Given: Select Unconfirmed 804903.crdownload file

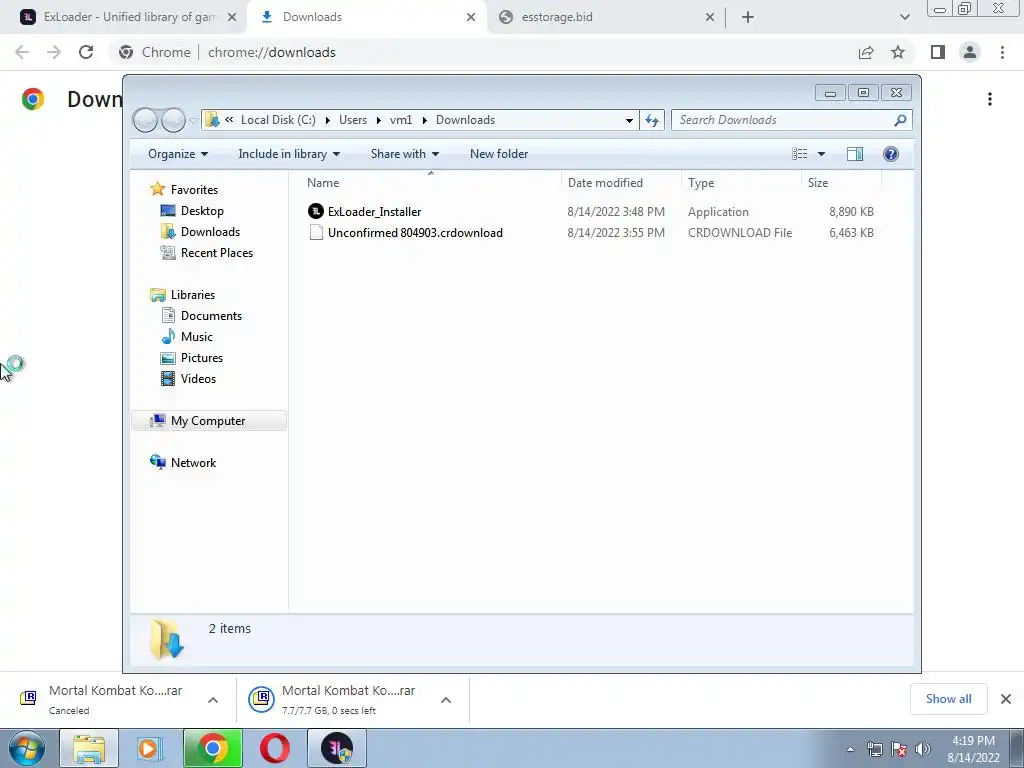Looking at the screenshot, I should 415,232.
